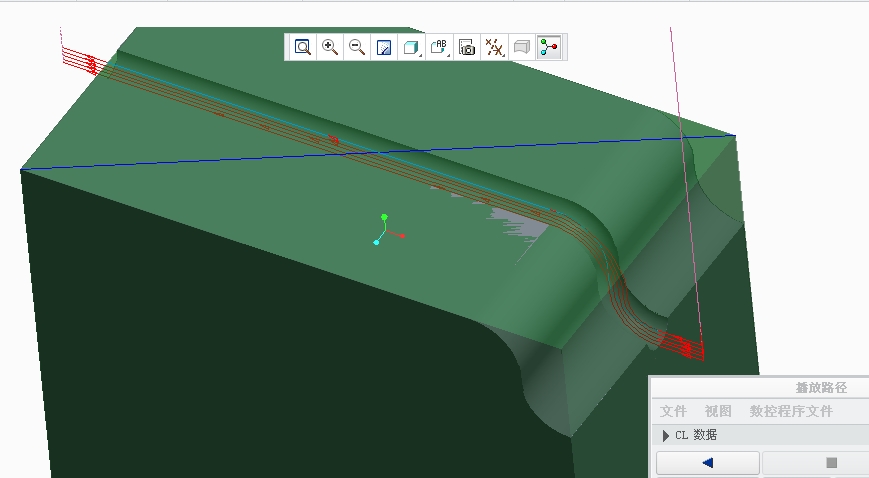
Task: Open the saved orientations AB dropdown
Action: (439, 47)
